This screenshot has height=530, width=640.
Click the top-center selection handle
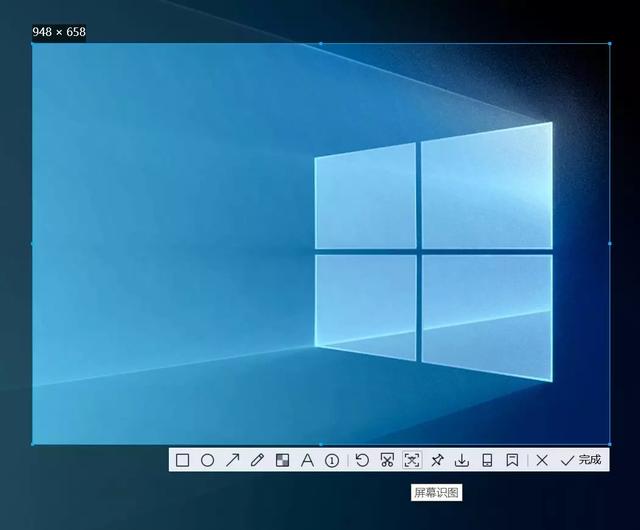[x=321, y=43]
